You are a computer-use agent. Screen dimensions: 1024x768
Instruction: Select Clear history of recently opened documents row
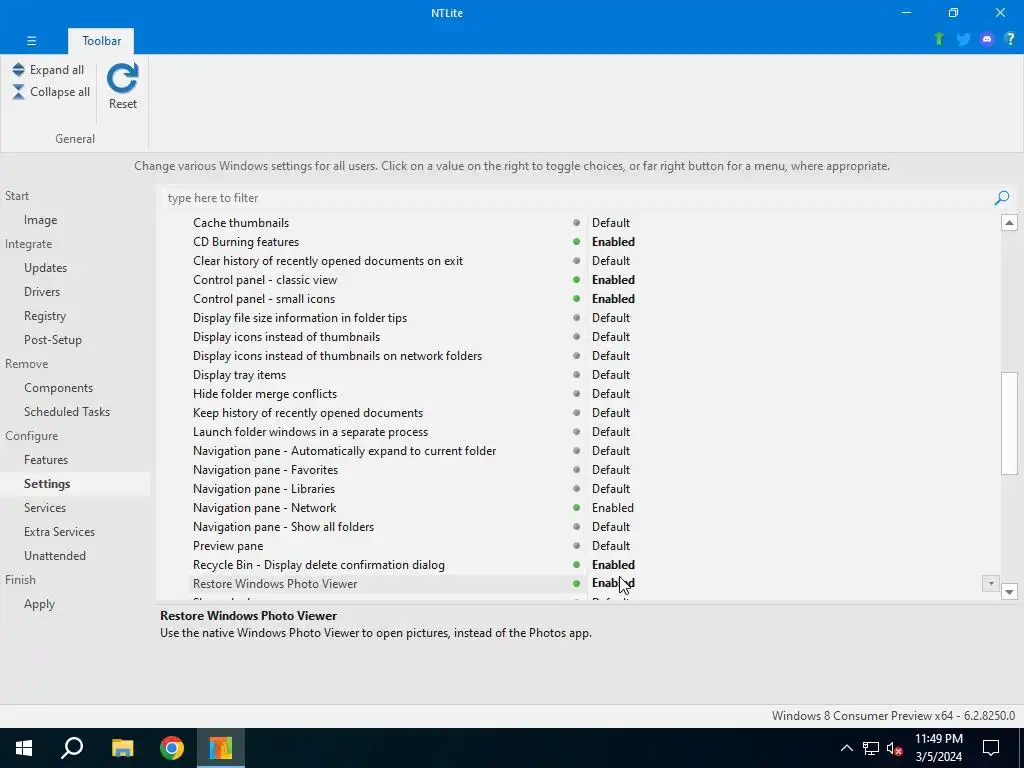[x=328, y=261]
